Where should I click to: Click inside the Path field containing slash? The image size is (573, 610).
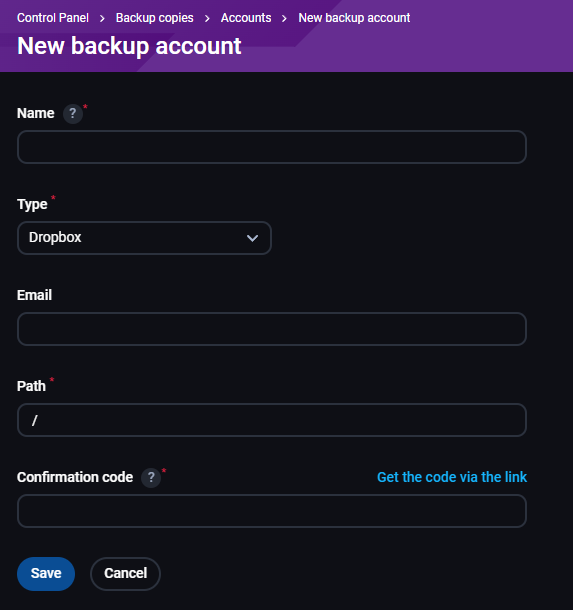(272, 420)
